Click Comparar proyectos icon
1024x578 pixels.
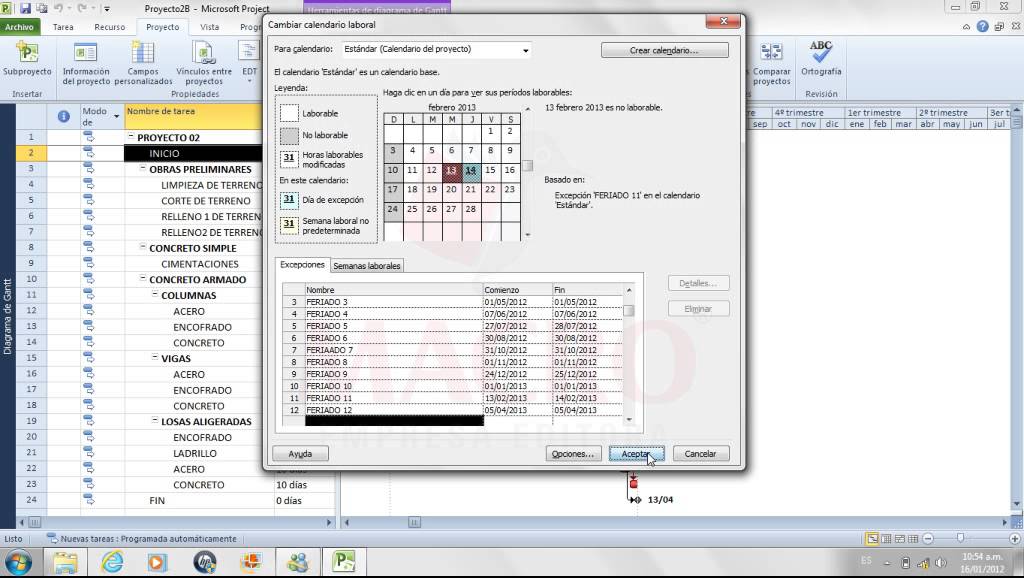click(771, 52)
